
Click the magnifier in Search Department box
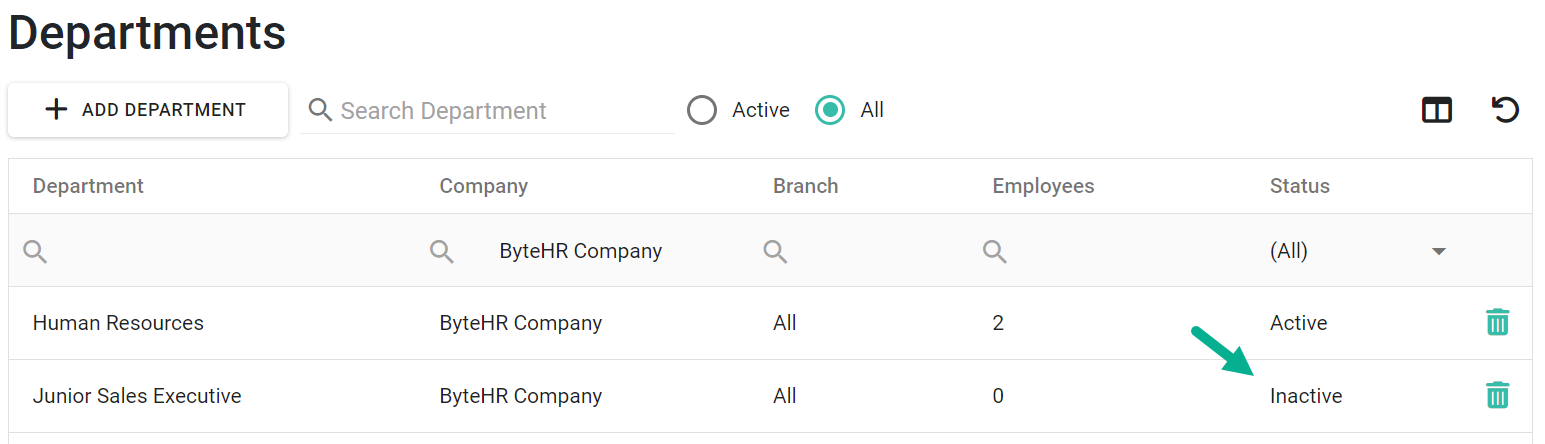[320, 109]
